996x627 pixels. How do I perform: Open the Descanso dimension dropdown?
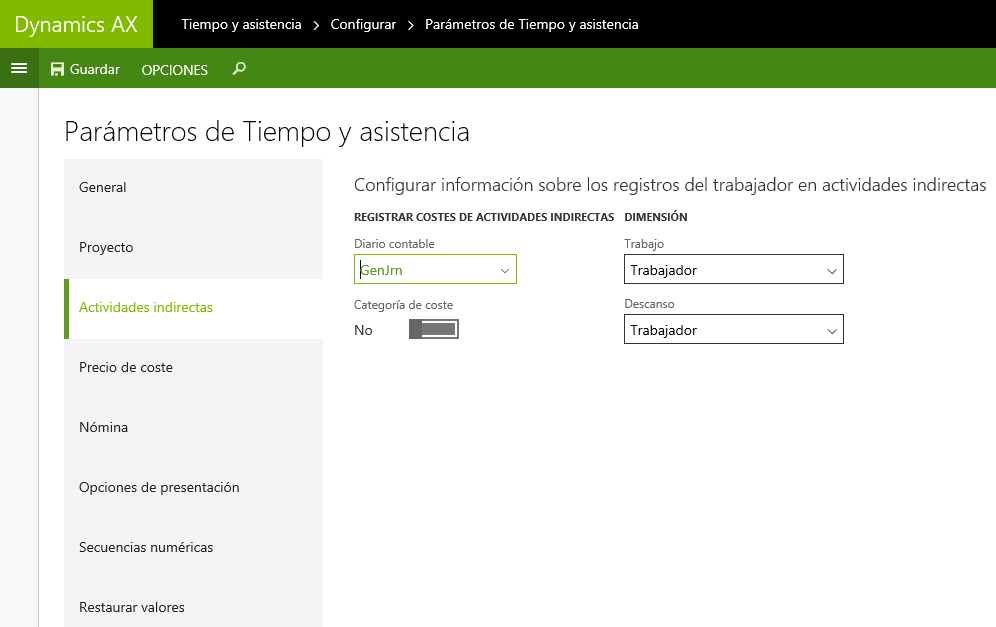pos(734,329)
